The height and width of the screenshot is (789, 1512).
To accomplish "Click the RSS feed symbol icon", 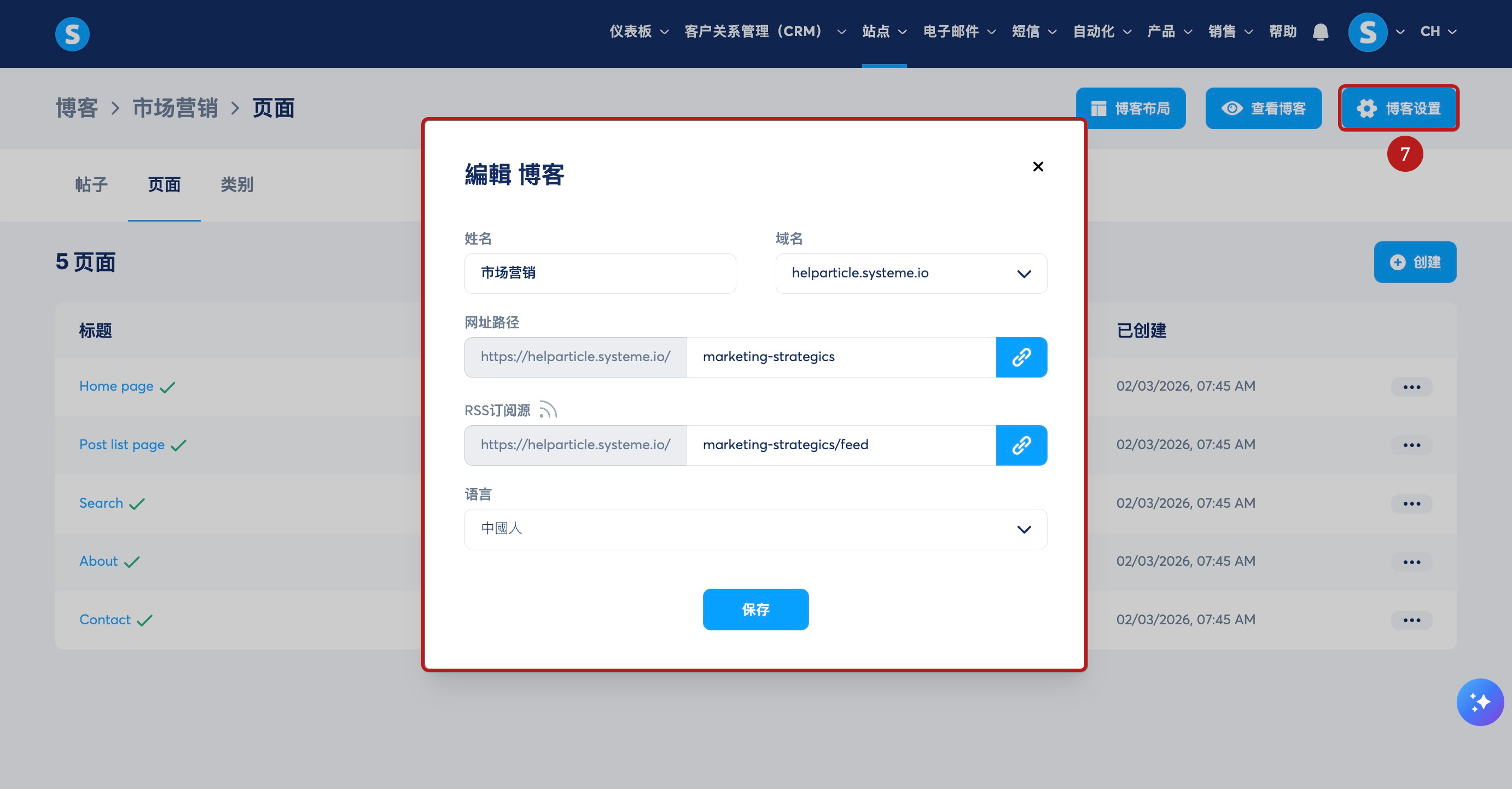I will pos(548,410).
